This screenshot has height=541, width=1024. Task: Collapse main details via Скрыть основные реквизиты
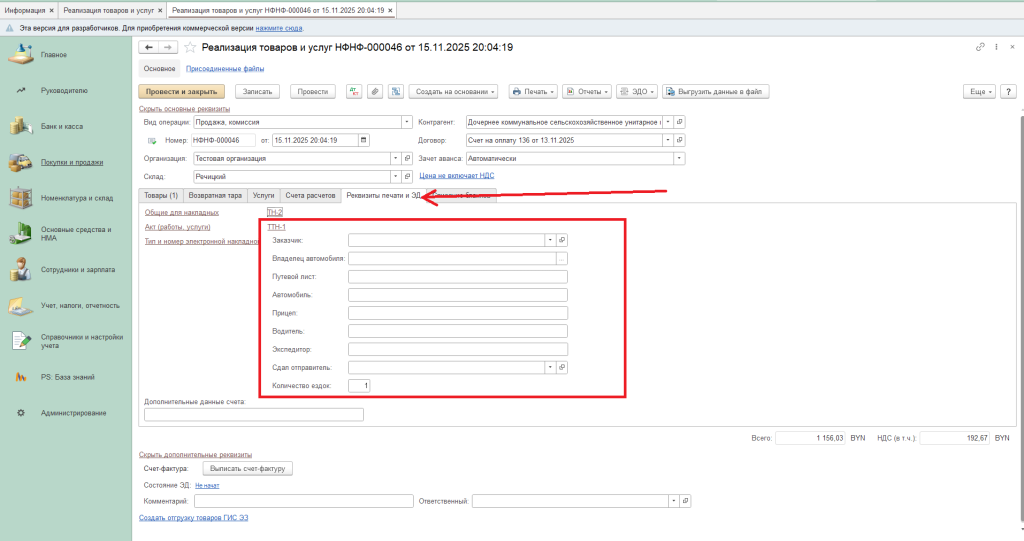pyautogui.click(x=185, y=108)
